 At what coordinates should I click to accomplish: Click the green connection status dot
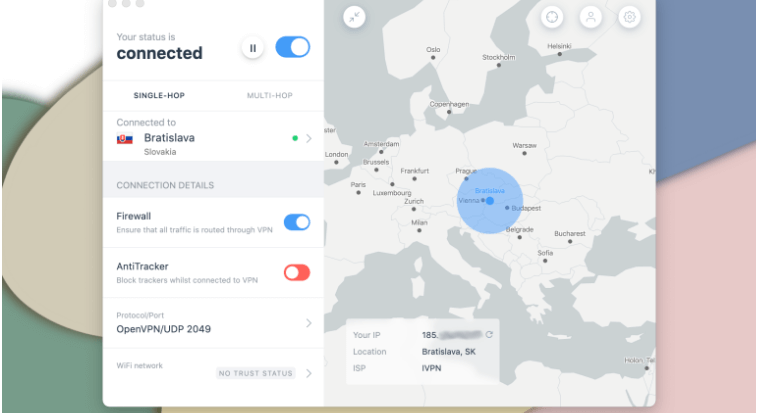tap(295, 139)
